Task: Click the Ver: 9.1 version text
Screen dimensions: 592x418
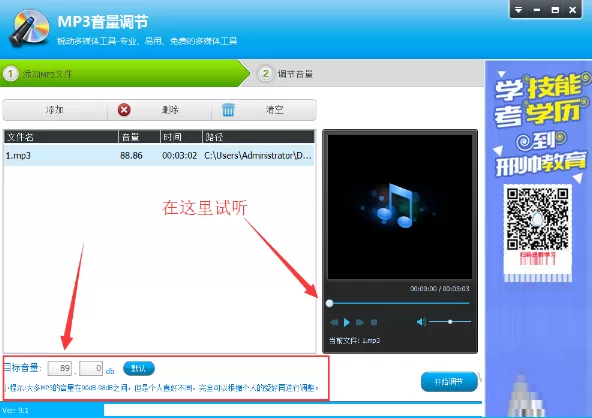Action: coord(15,410)
